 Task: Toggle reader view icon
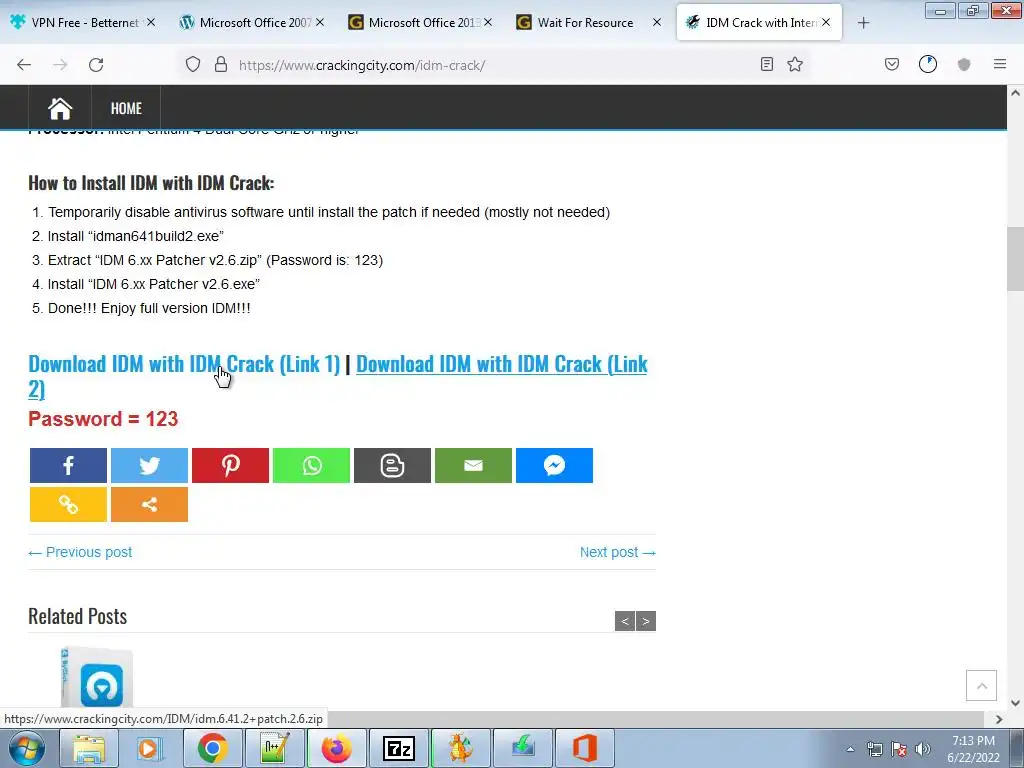pyautogui.click(x=767, y=64)
